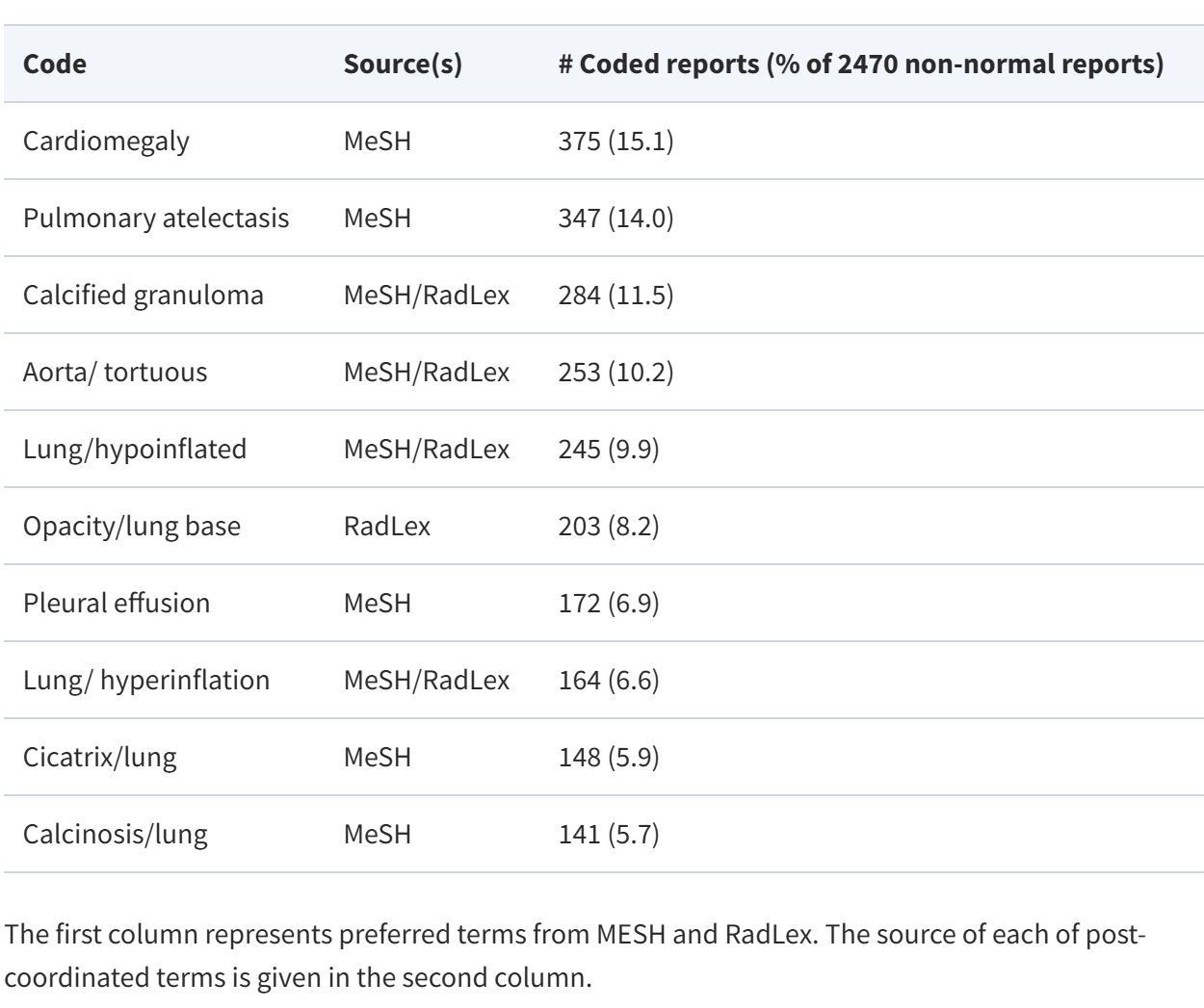Click the RadLex source for Opacity/lung base
The image size is (1204, 1008).
pos(387,527)
